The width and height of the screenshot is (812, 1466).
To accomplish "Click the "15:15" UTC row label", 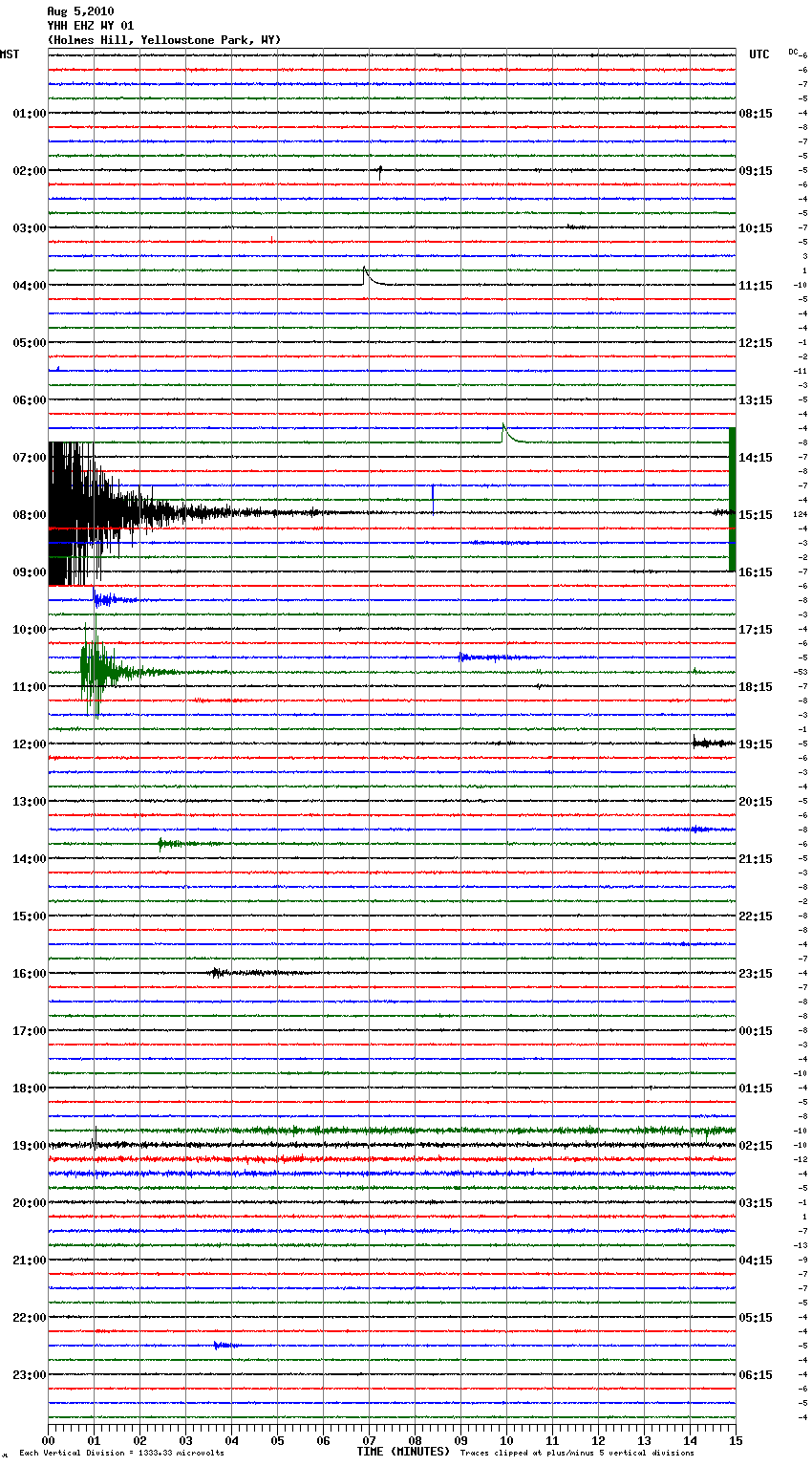I will (756, 515).
